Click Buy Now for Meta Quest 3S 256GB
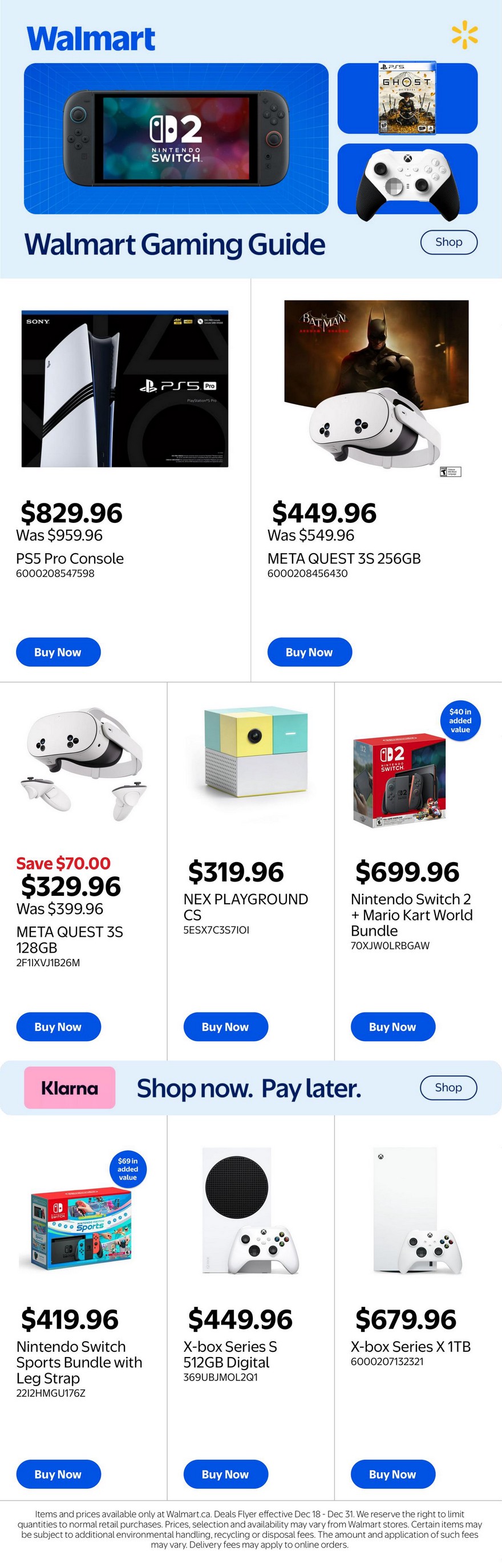The image size is (502, 1568). point(310,652)
